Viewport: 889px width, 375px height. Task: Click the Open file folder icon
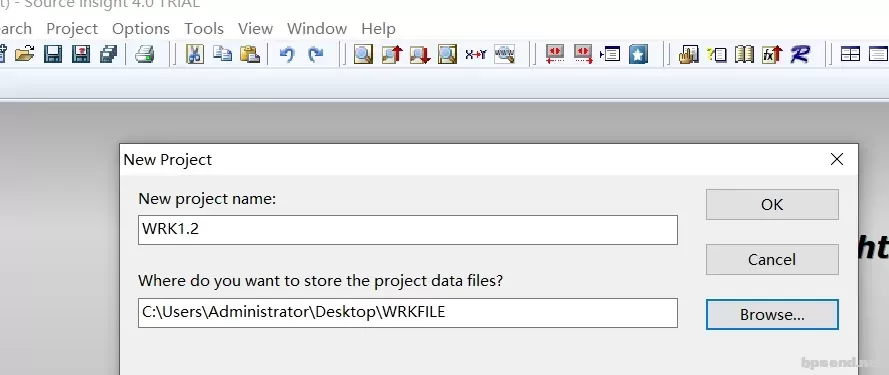(x=24, y=54)
